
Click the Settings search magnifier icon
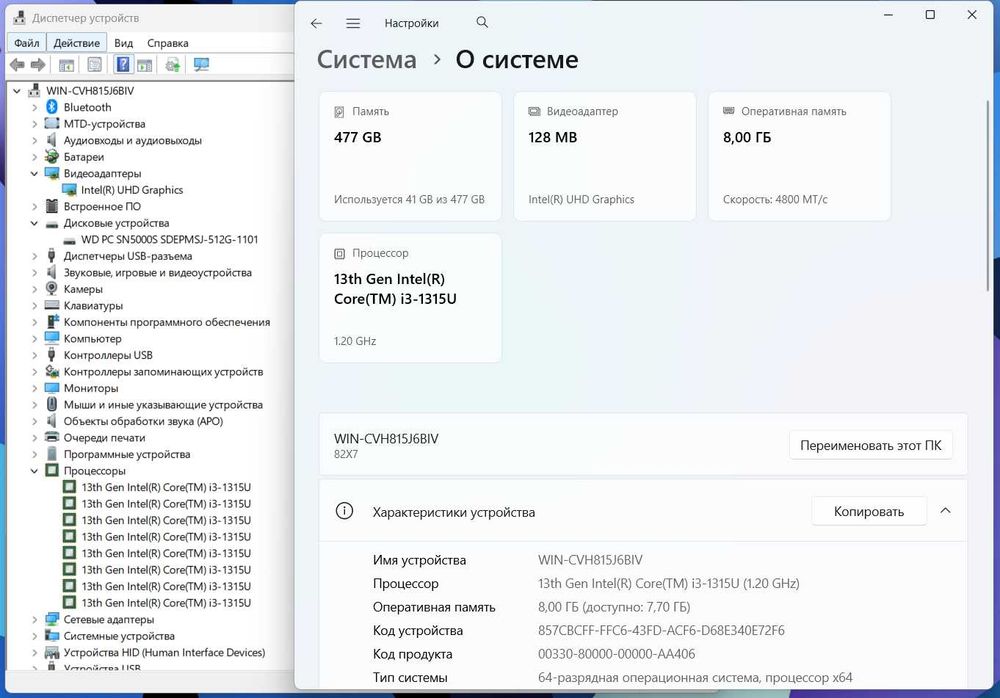[x=482, y=22]
